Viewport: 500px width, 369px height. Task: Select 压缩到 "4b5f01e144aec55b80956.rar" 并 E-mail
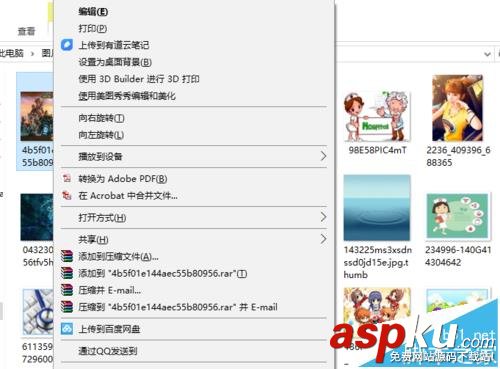(178, 307)
